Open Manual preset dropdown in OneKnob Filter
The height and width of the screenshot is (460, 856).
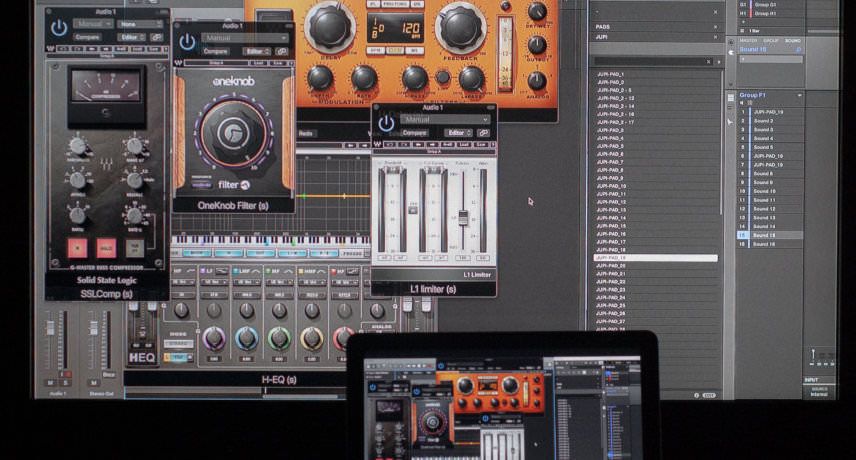[245, 38]
